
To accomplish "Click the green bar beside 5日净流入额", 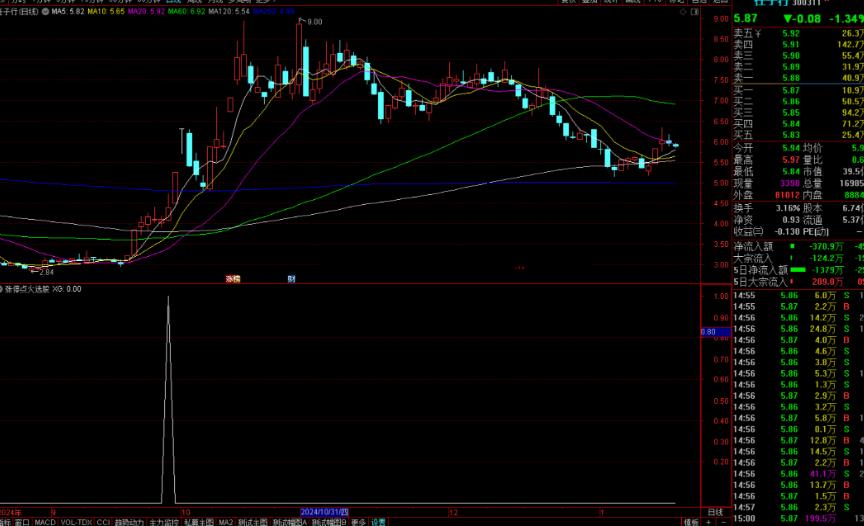I will click(798, 270).
